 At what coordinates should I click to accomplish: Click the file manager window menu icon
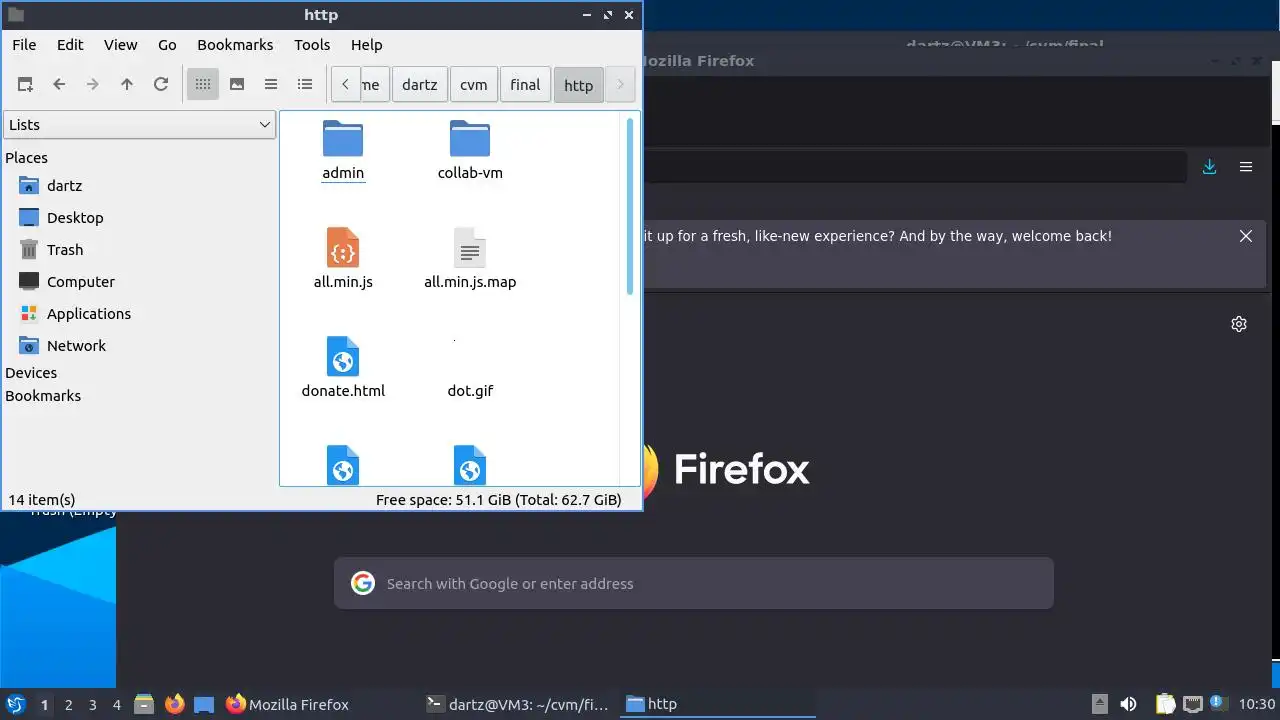(x=15, y=15)
